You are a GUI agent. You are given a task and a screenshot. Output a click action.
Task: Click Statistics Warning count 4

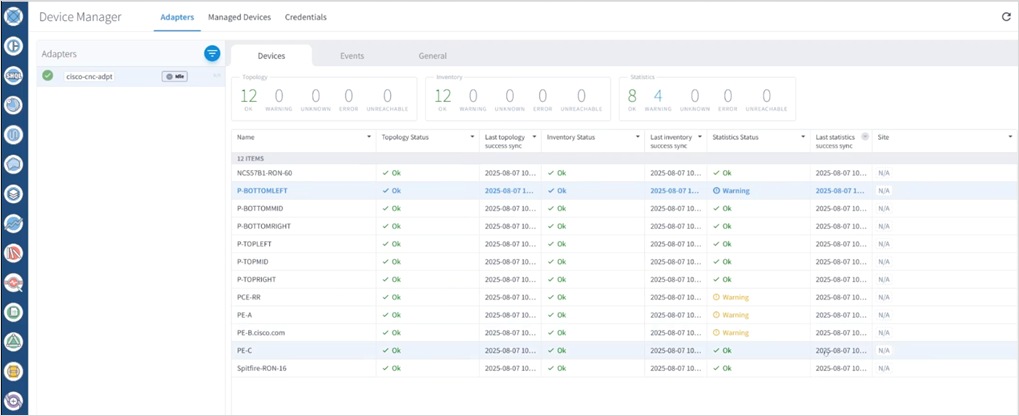(x=658, y=97)
